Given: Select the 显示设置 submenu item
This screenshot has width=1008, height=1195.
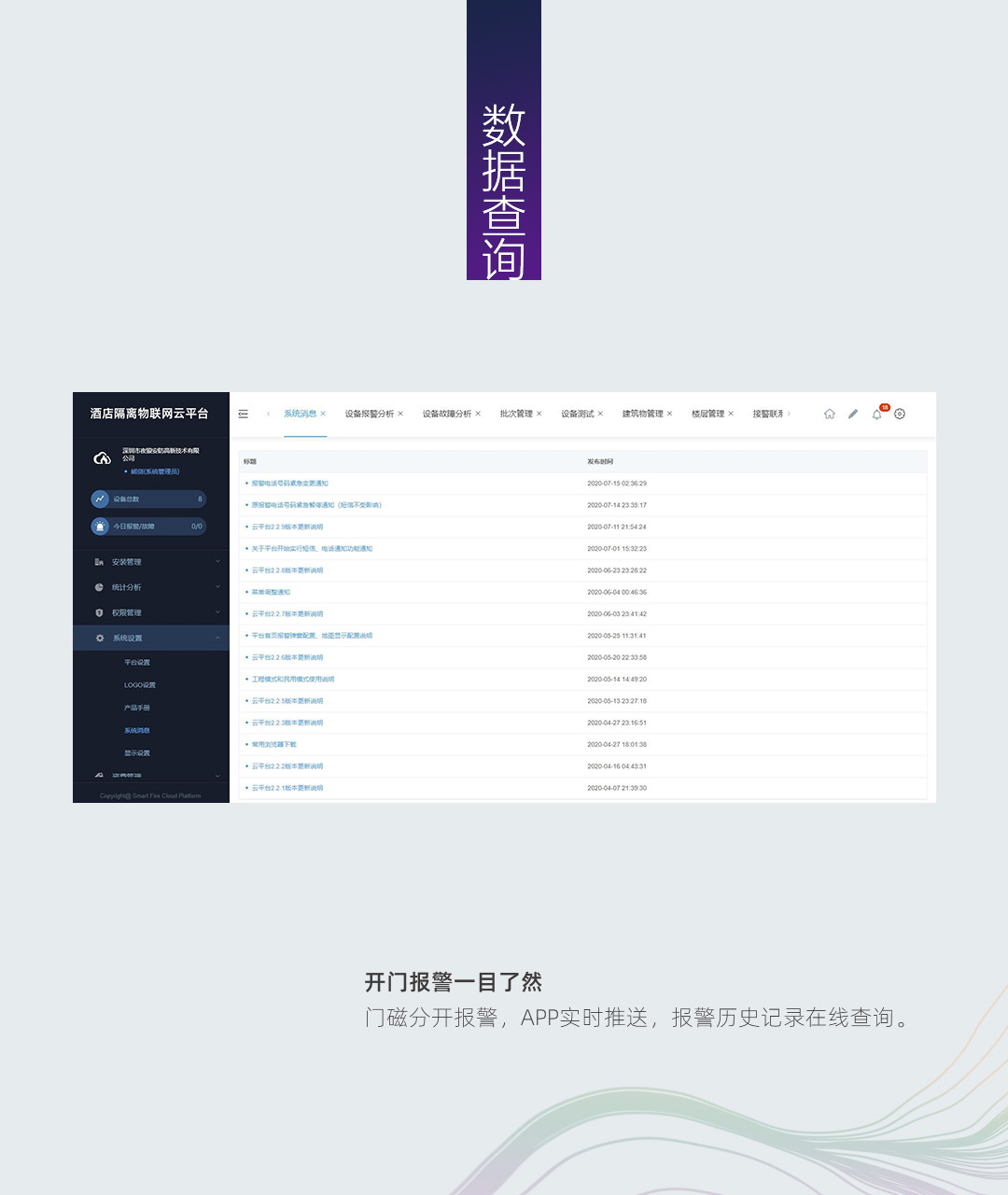Looking at the screenshot, I should coord(140,752).
